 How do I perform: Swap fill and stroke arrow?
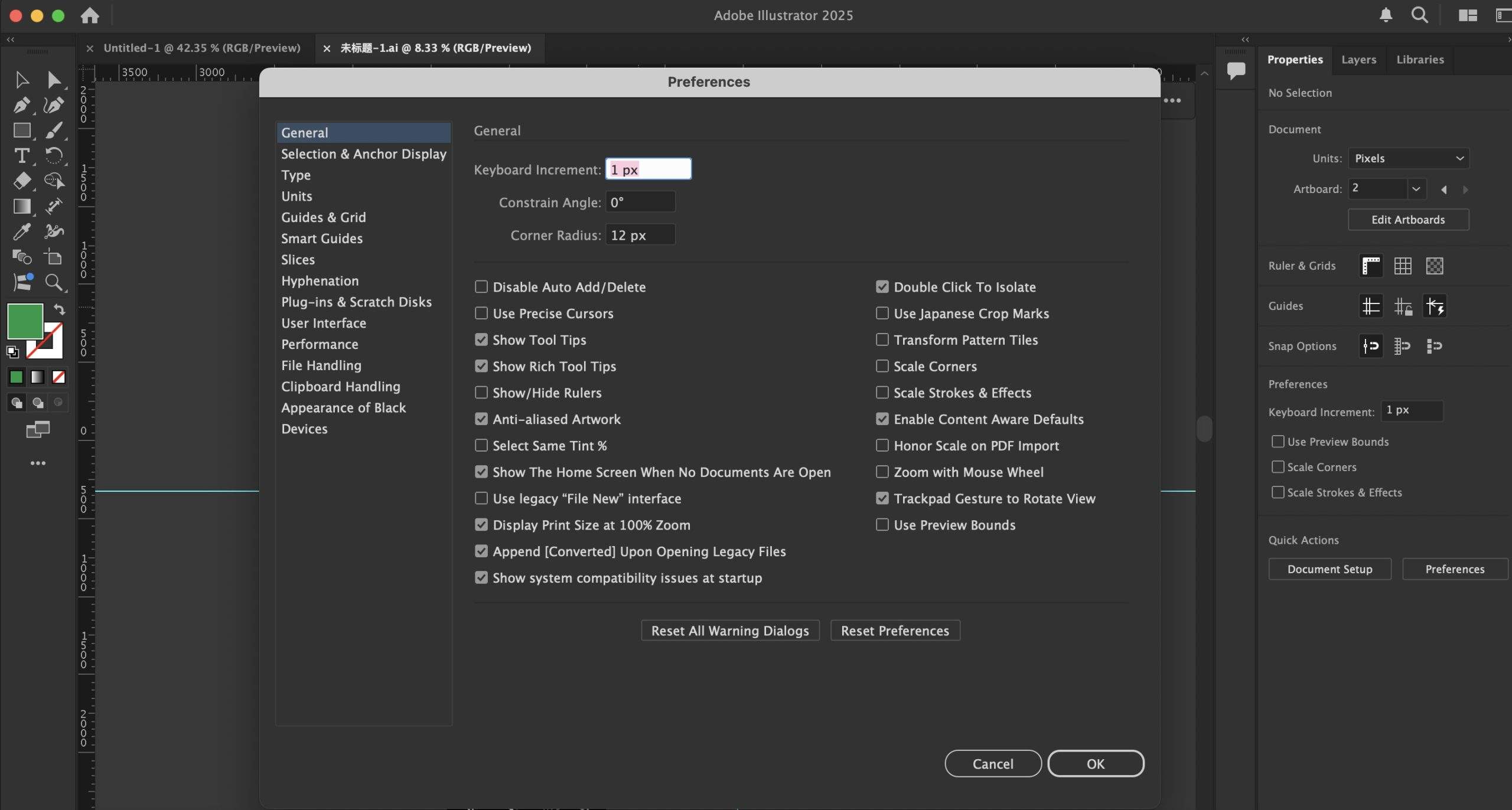pos(59,309)
